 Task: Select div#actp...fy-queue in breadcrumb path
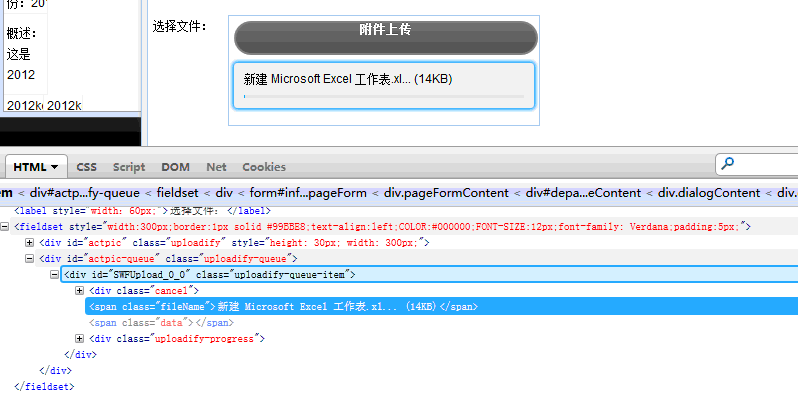84,193
